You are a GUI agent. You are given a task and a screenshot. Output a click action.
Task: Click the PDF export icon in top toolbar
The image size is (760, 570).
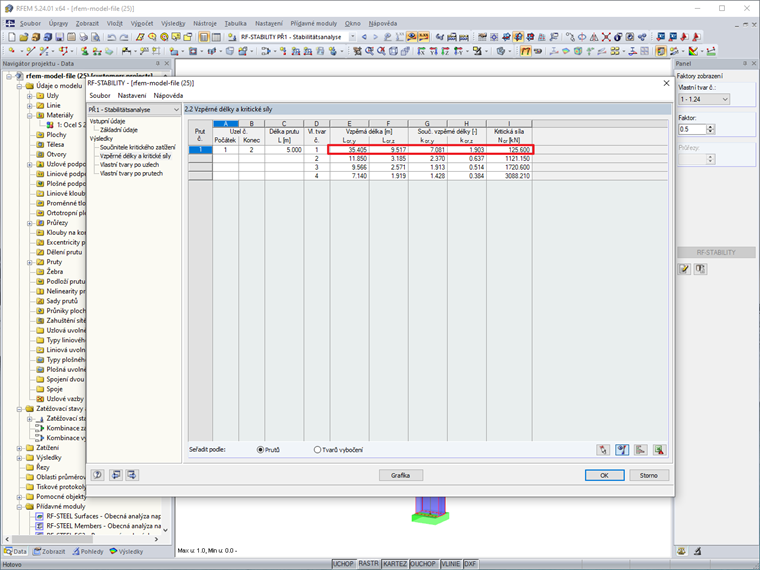pos(696,37)
